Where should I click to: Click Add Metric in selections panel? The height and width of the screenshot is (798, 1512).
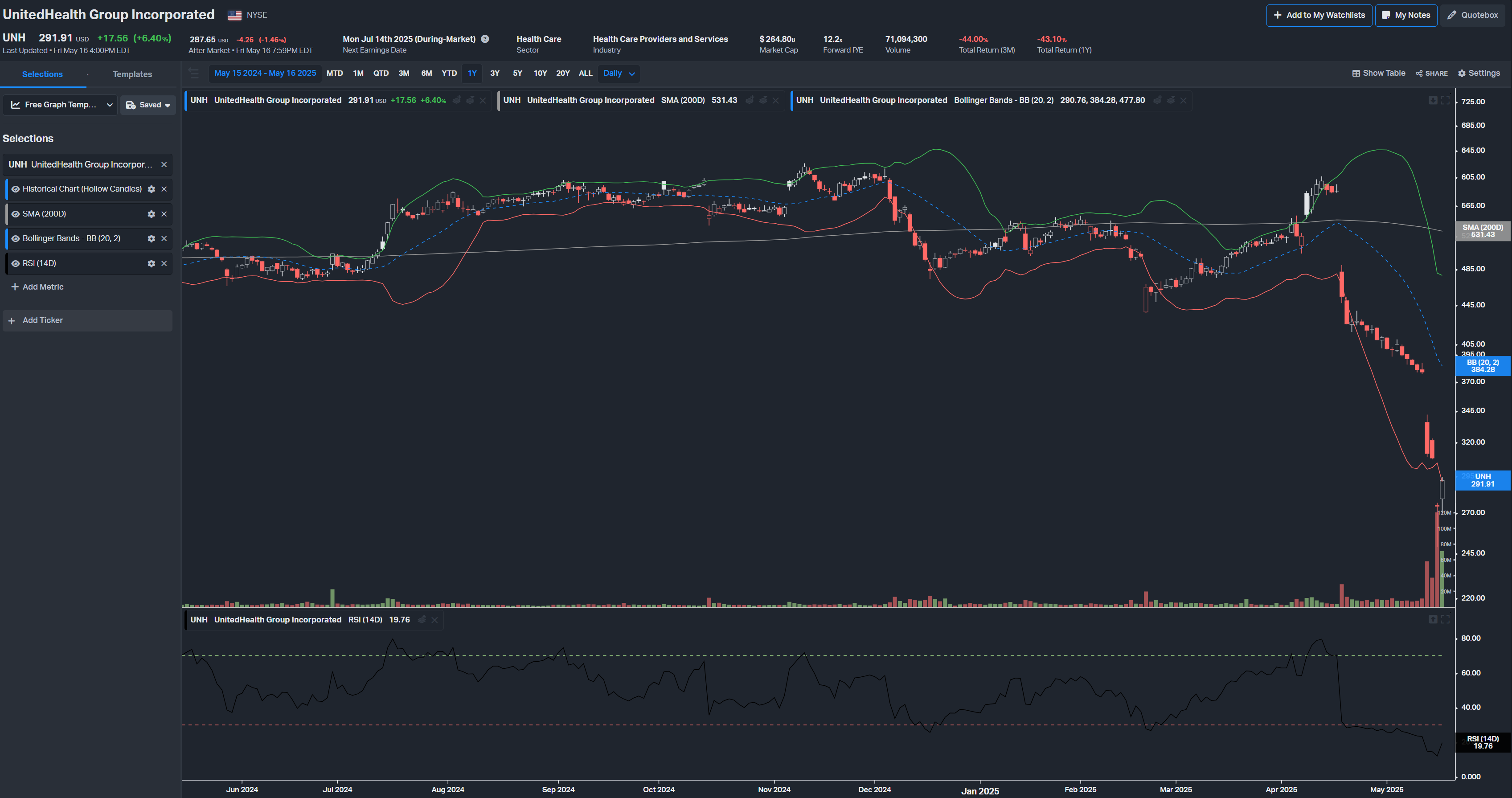37,287
